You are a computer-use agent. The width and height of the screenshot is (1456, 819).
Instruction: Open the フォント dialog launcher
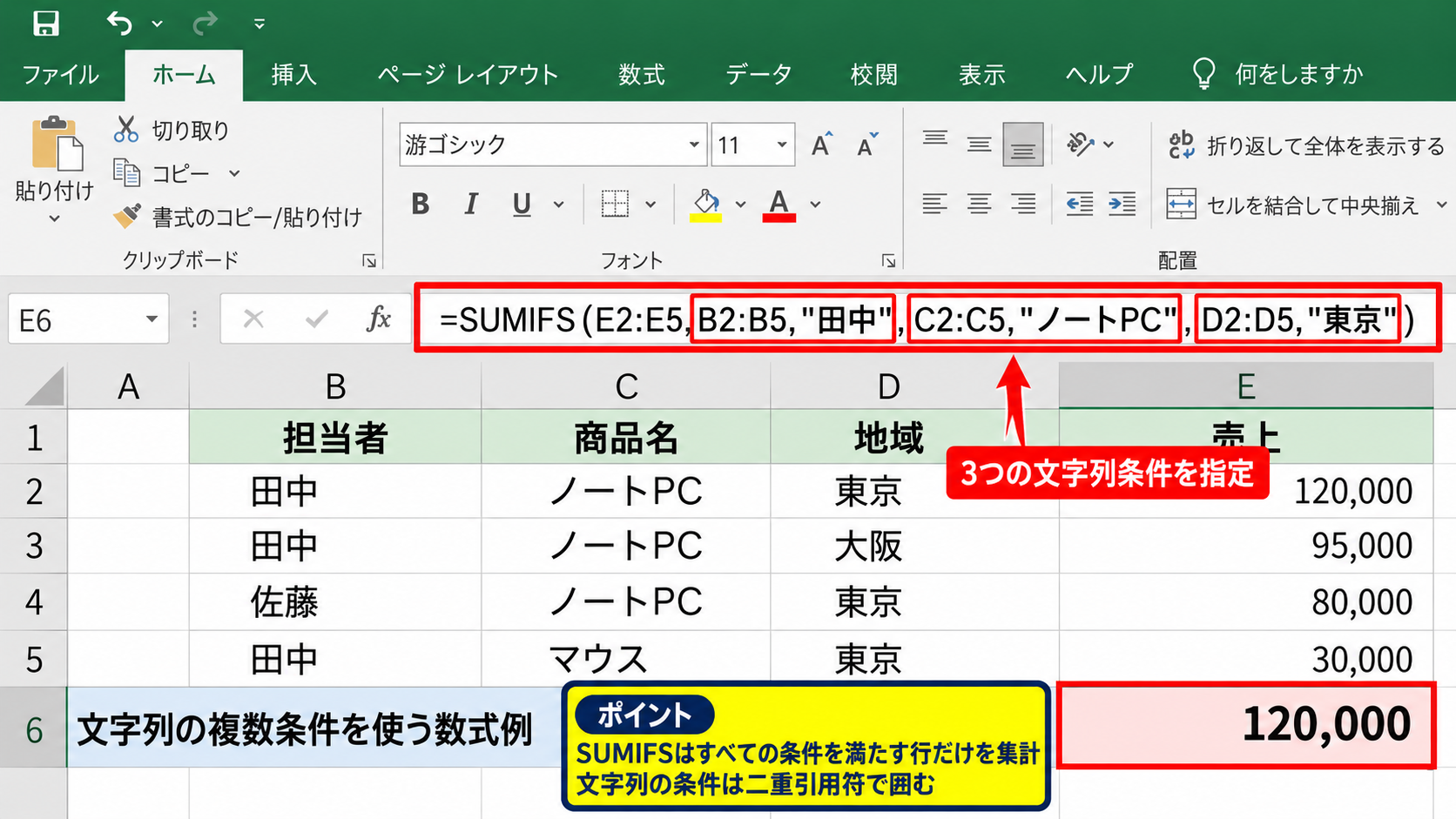(888, 260)
